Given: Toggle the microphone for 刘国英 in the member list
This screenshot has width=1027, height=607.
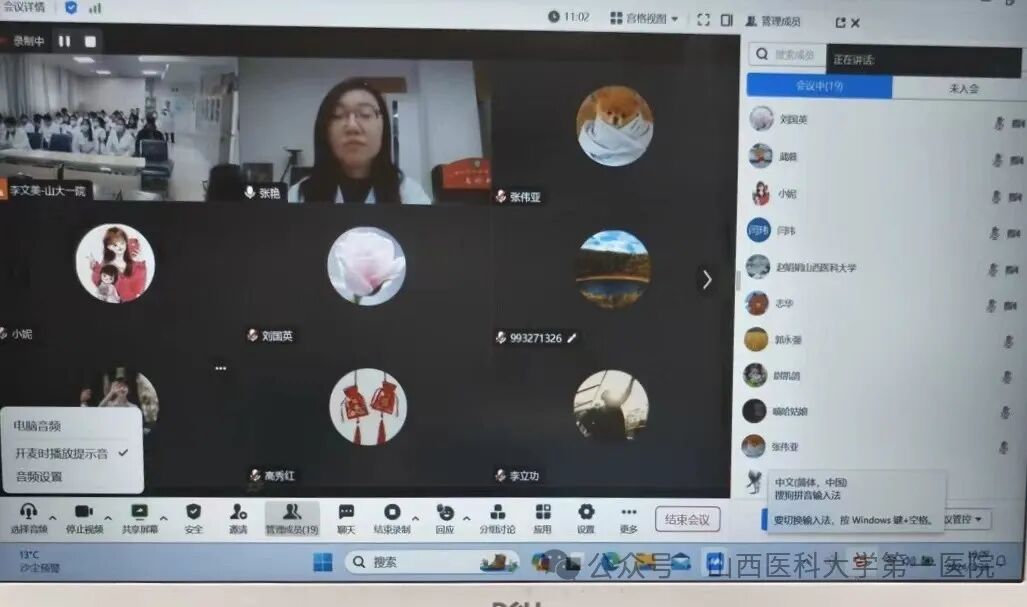Looking at the screenshot, I should (999, 122).
